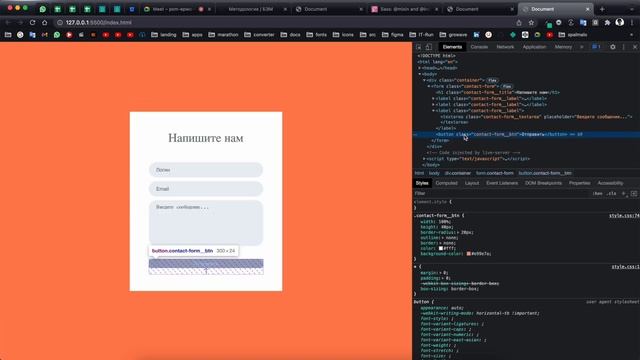
Task: Open the docs bookmarks folder
Action: pyautogui.click(x=290, y=35)
